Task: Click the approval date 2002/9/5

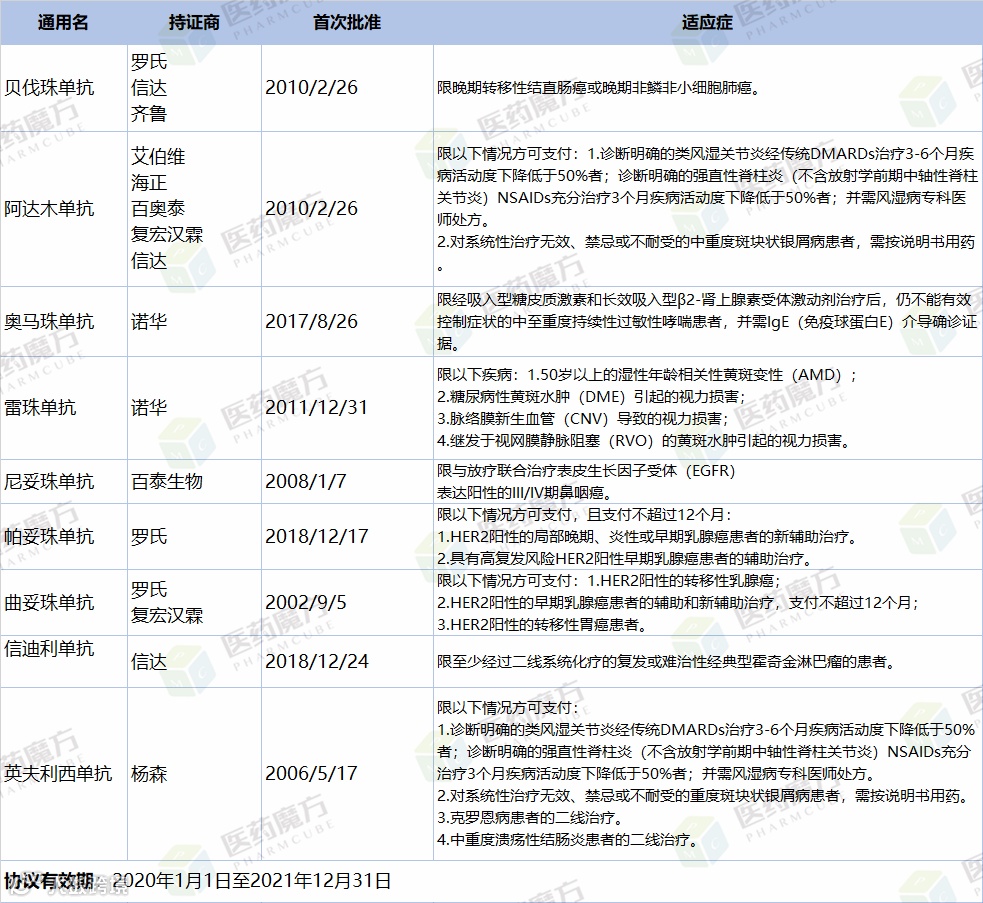Action: tap(305, 602)
